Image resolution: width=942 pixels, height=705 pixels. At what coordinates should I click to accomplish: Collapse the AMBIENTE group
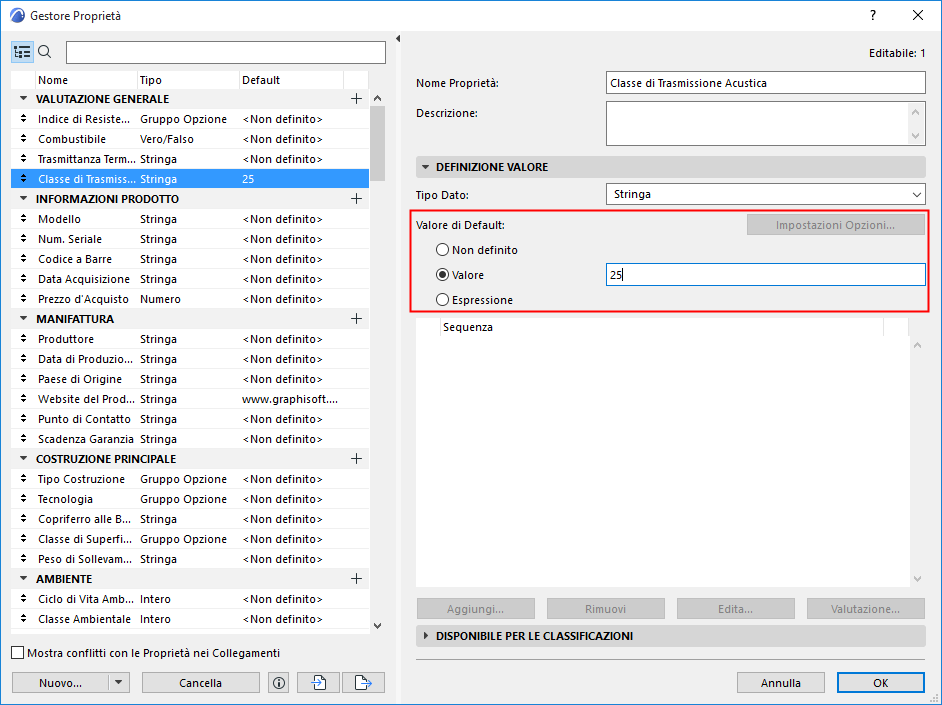23,579
